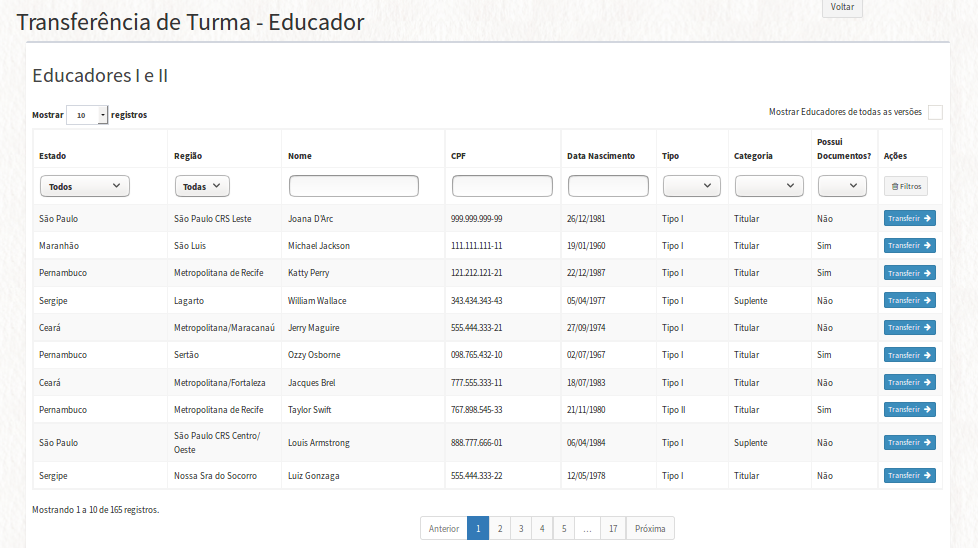Select Tipo II cell for Taylor Swift

click(x=674, y=410)
